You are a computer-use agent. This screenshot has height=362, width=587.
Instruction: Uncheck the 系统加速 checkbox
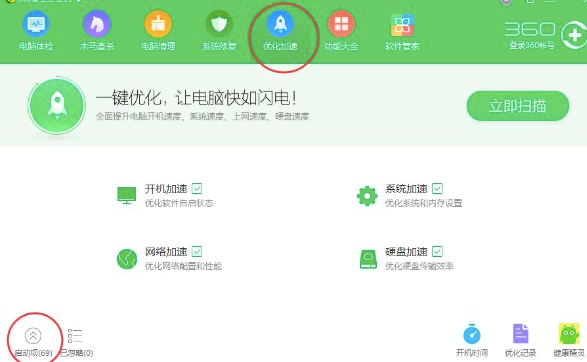click(437, 188)
